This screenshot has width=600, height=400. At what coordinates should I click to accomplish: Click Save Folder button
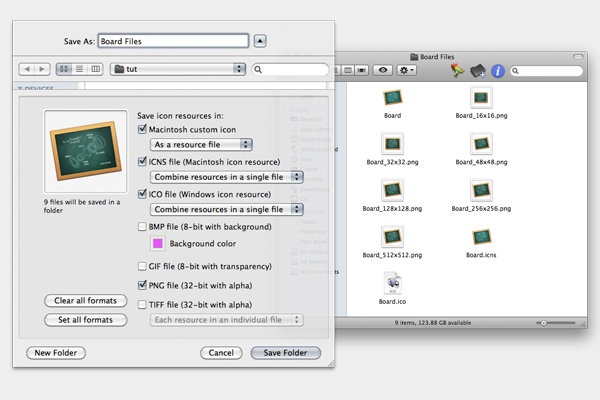[x=285, y=353]
